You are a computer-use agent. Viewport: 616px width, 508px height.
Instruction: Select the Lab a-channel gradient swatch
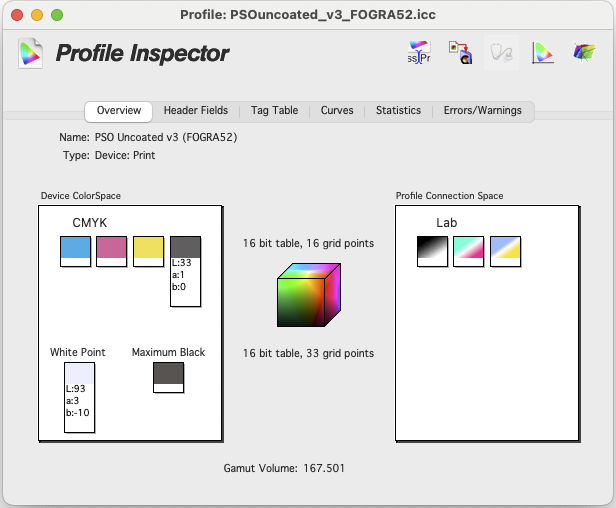coord(468,251)
